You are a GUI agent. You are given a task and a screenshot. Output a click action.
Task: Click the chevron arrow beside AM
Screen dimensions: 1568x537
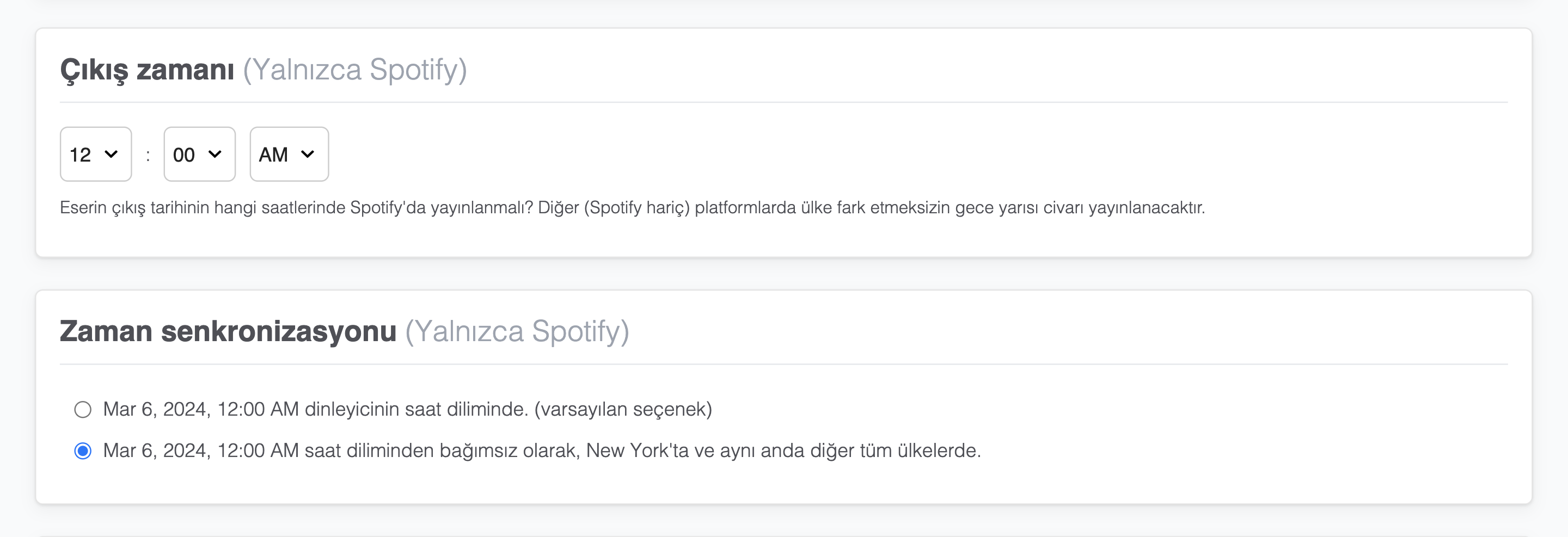(308, 155)
